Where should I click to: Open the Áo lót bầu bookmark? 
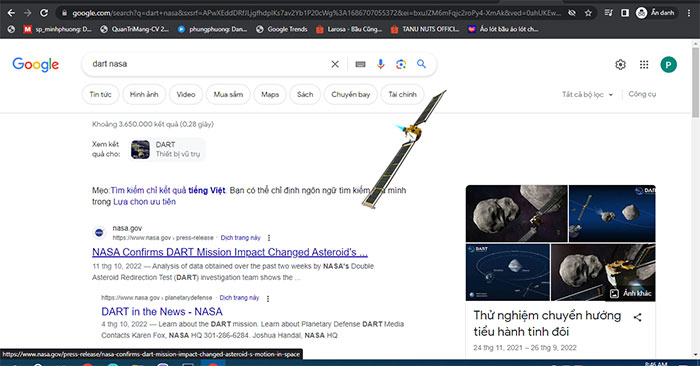(x=503, y=29)
